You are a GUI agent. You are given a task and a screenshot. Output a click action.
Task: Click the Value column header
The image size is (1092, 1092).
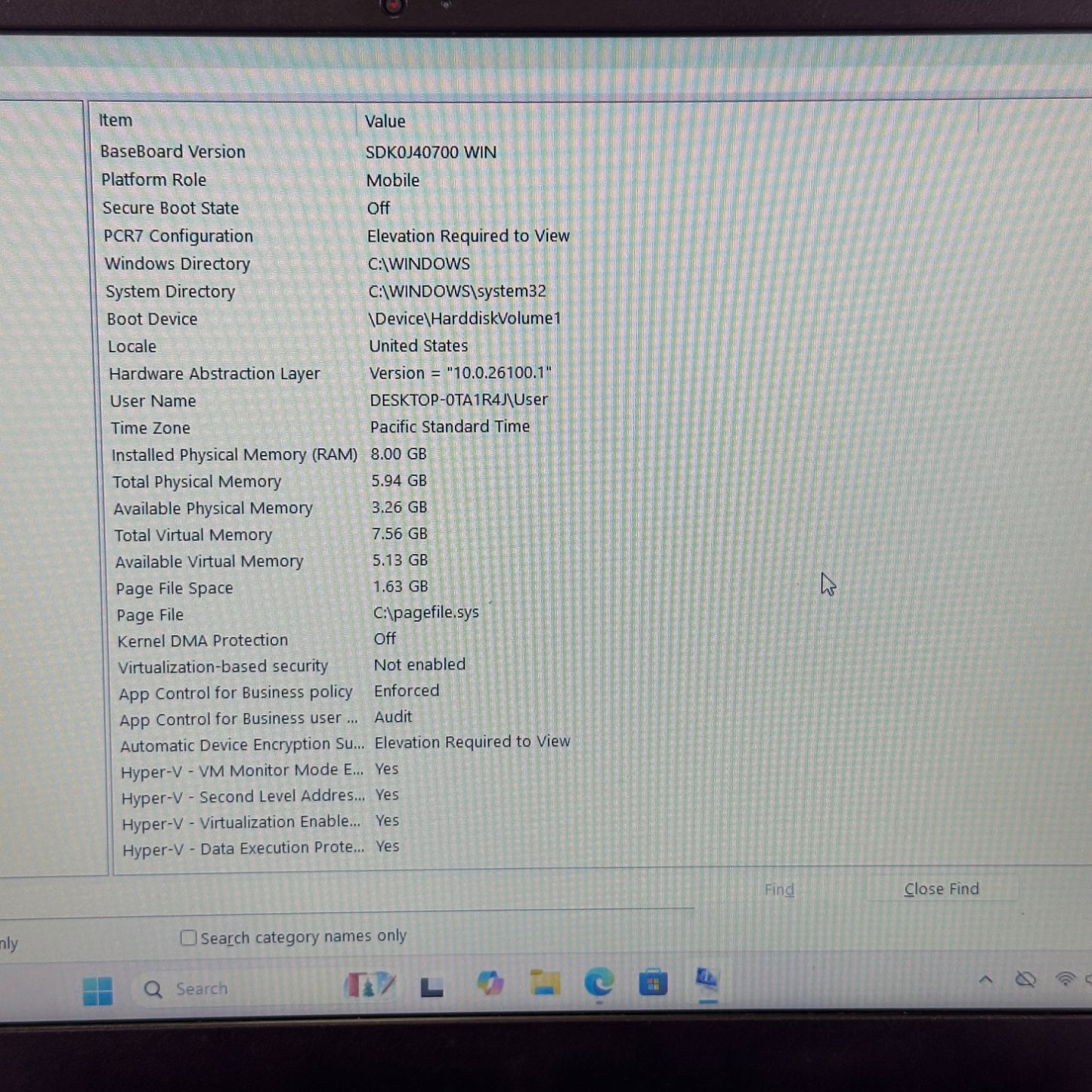[385, 121]
